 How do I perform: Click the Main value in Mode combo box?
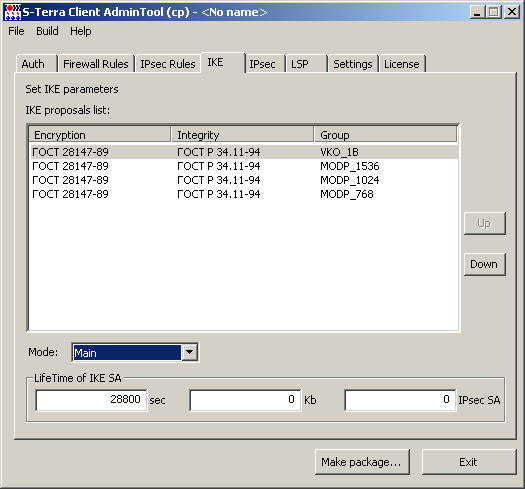point(127,353)
